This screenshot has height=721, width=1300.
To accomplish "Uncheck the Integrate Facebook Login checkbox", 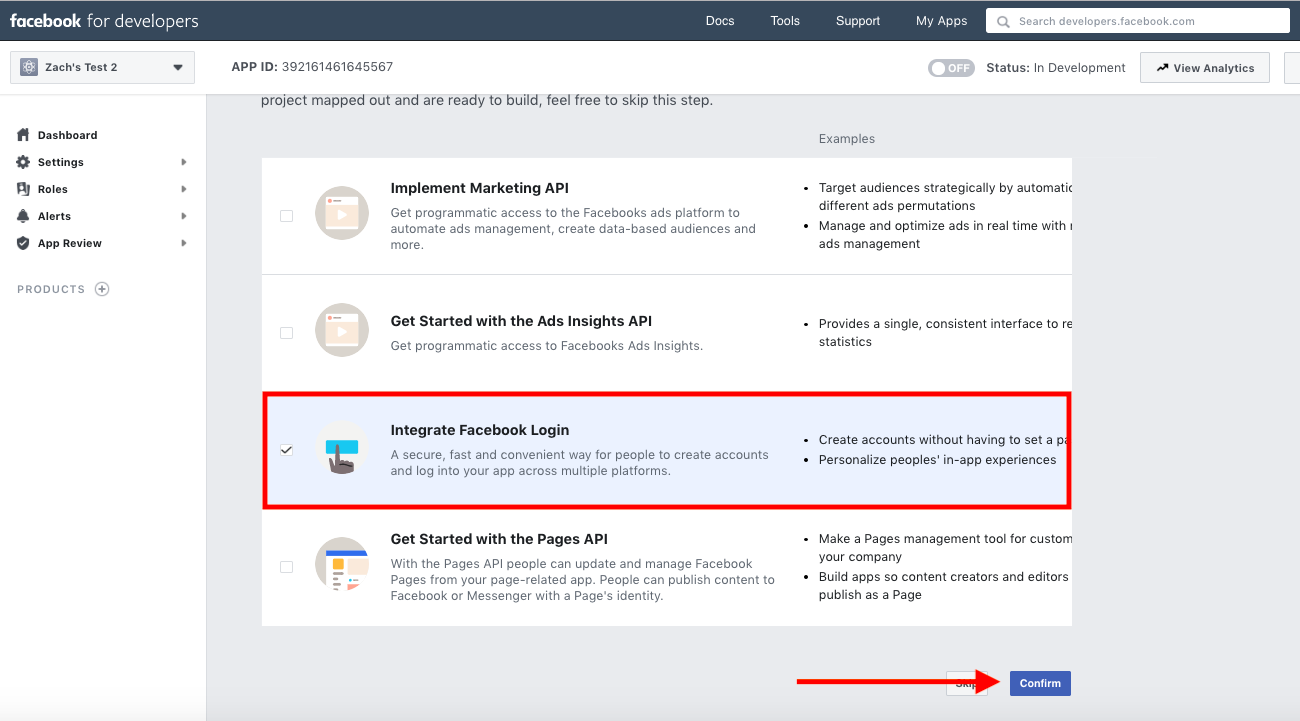I will [287, 450].
